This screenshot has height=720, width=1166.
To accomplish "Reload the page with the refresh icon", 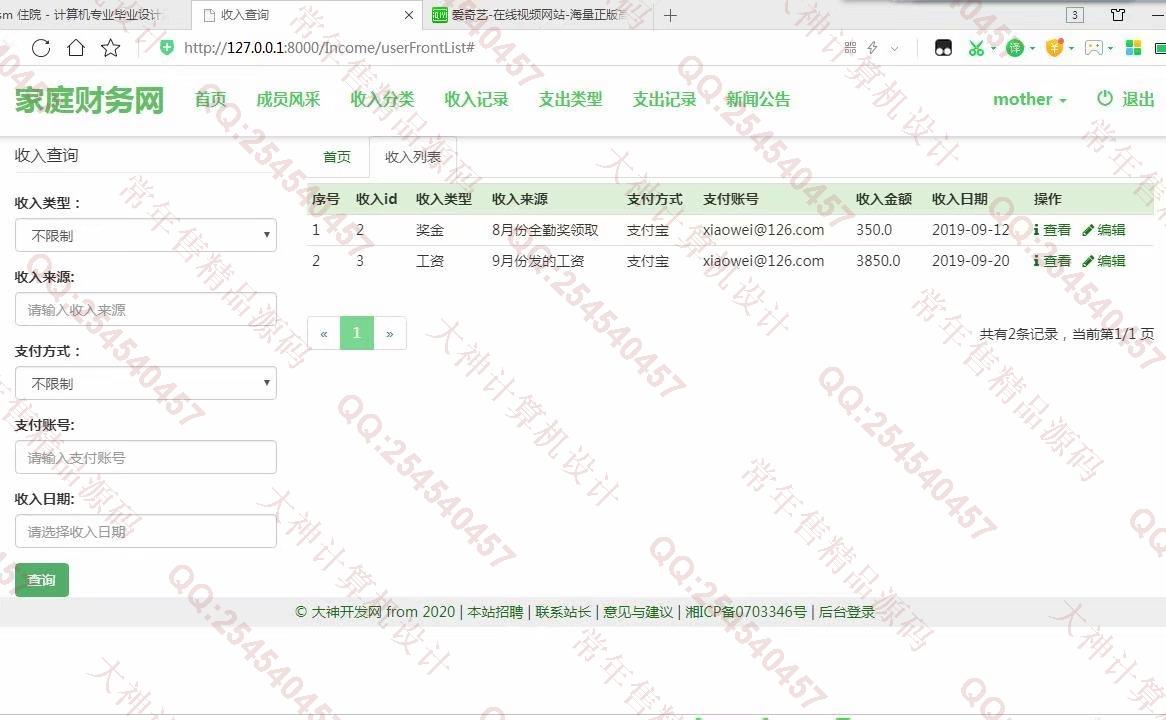I will point(41,48).
